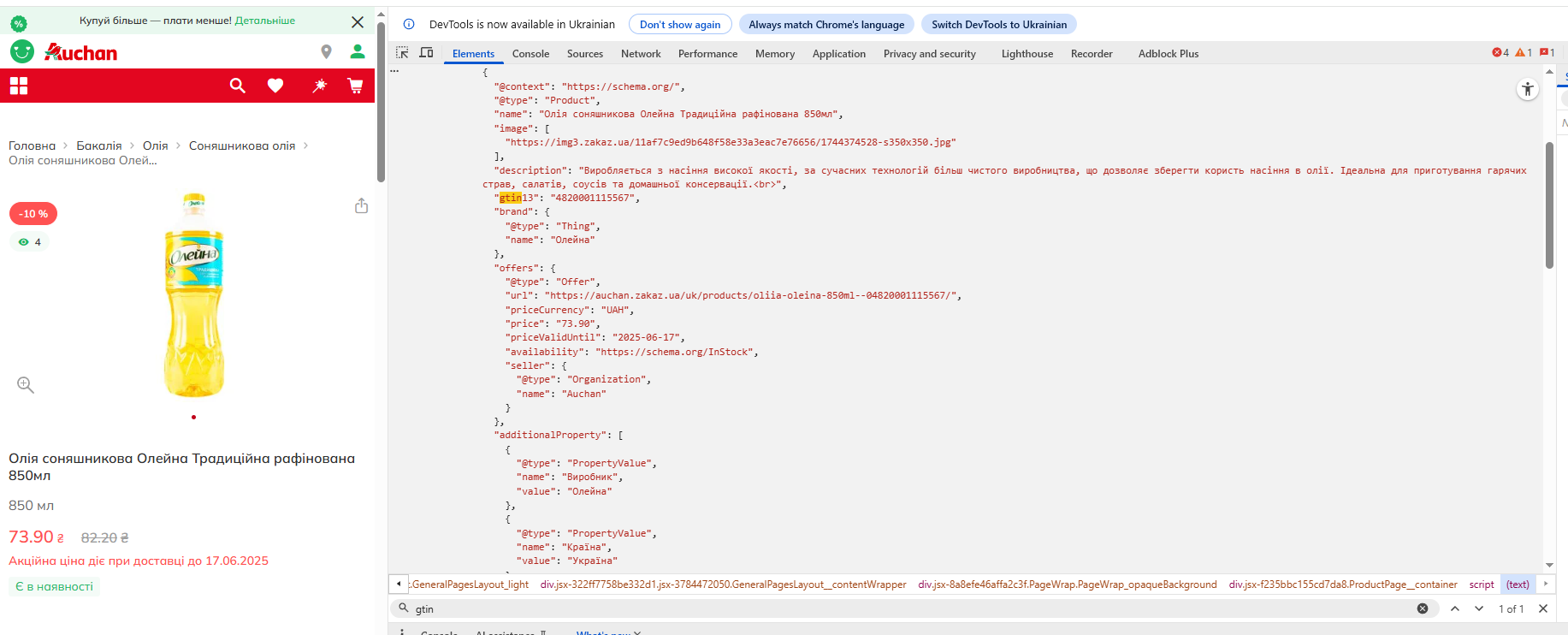Open the Application tab
The image size is (1568, 635).
(839, 54)
